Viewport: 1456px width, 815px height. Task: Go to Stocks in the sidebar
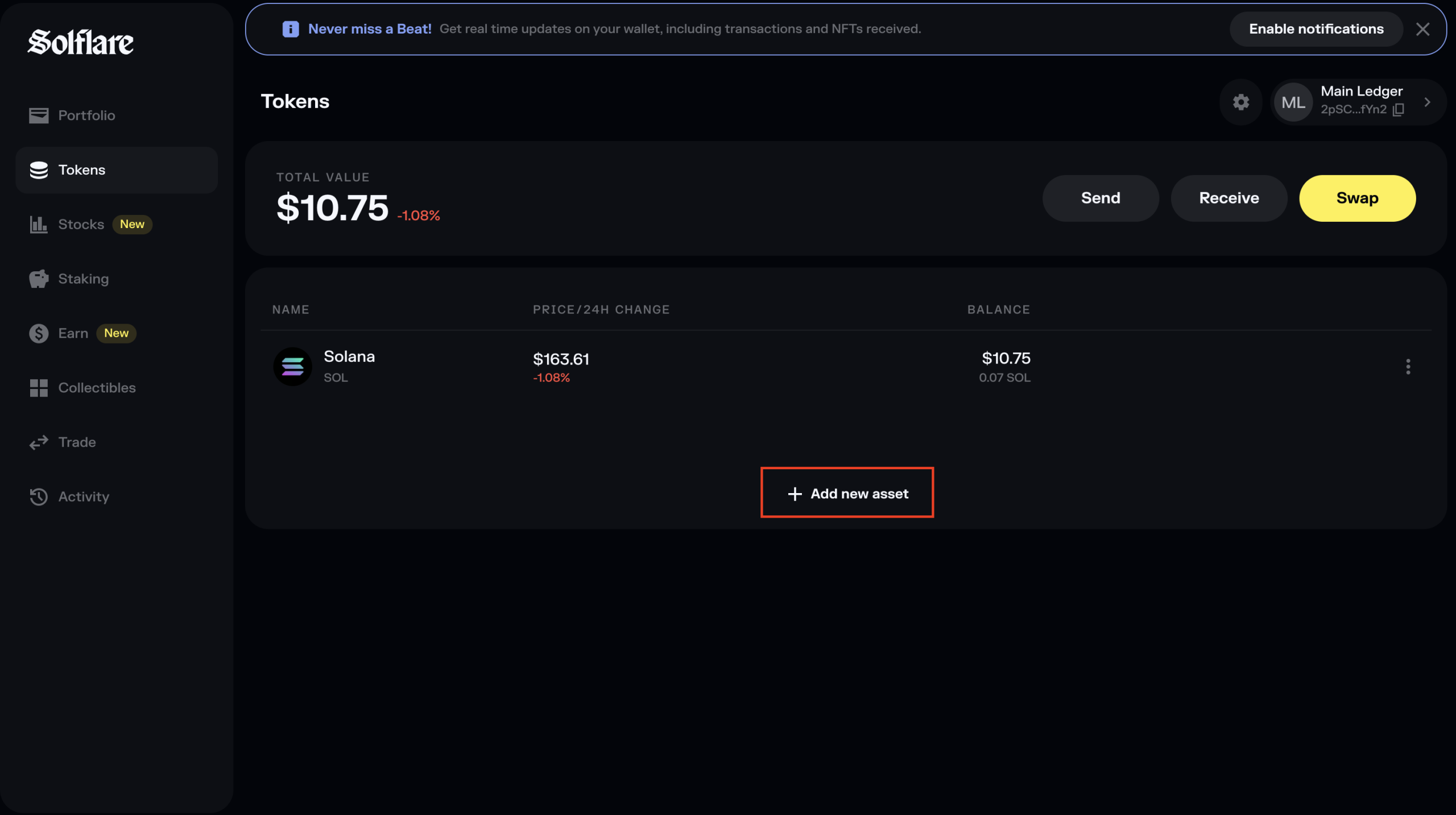tap(81, 225)
